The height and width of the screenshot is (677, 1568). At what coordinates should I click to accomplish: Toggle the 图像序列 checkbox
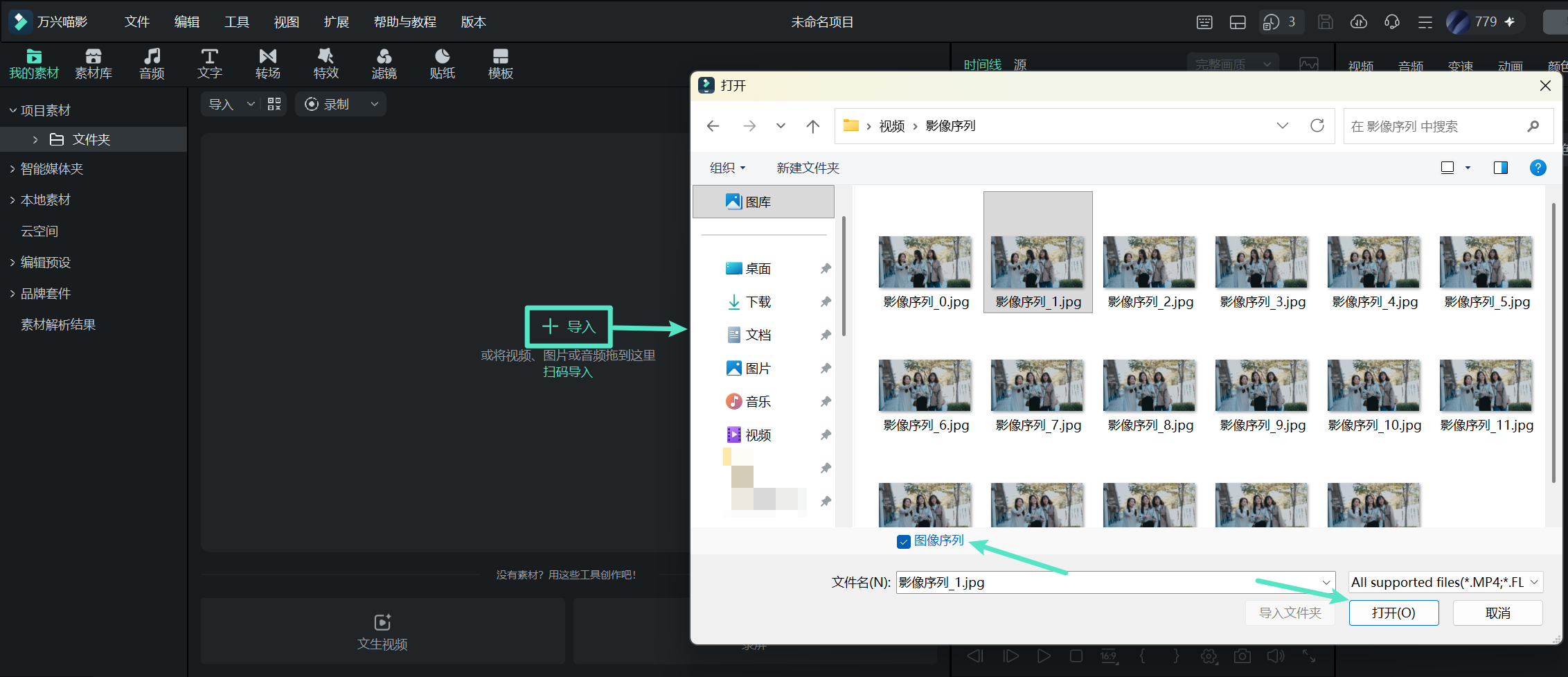904,542
